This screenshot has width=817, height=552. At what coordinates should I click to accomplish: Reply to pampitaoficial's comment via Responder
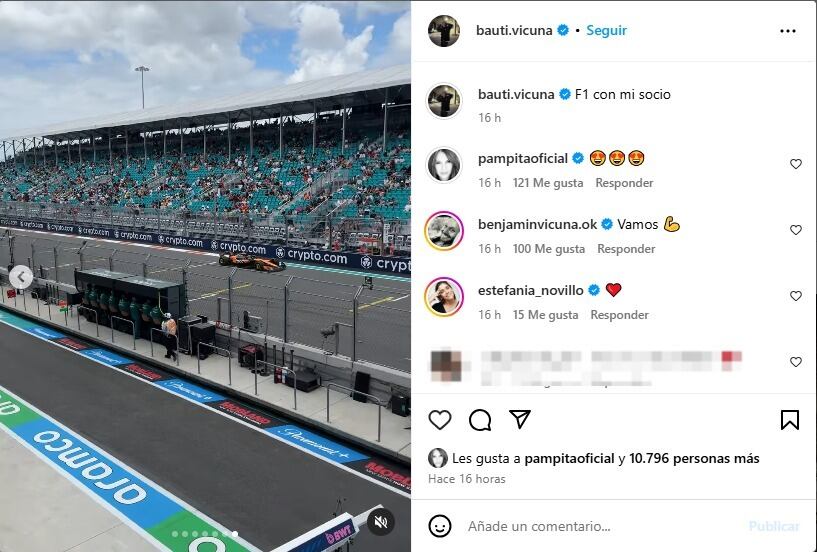[x=624, y=183]
